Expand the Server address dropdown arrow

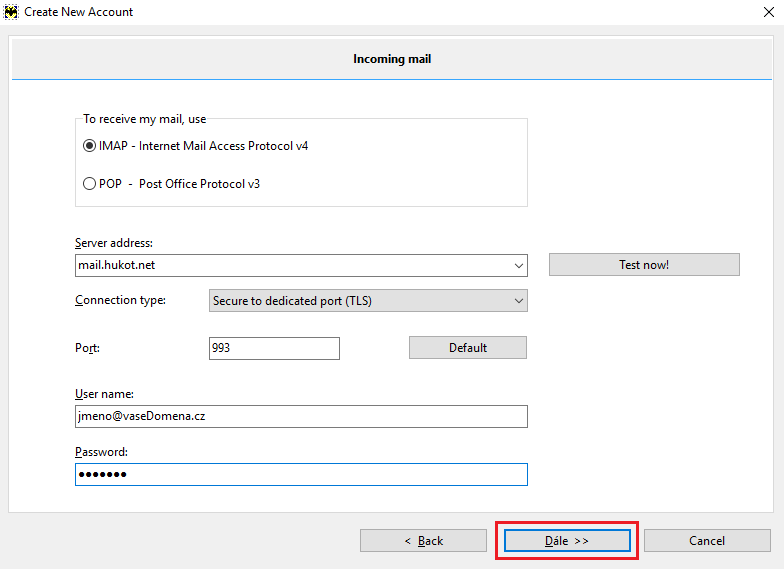point(518,266)
